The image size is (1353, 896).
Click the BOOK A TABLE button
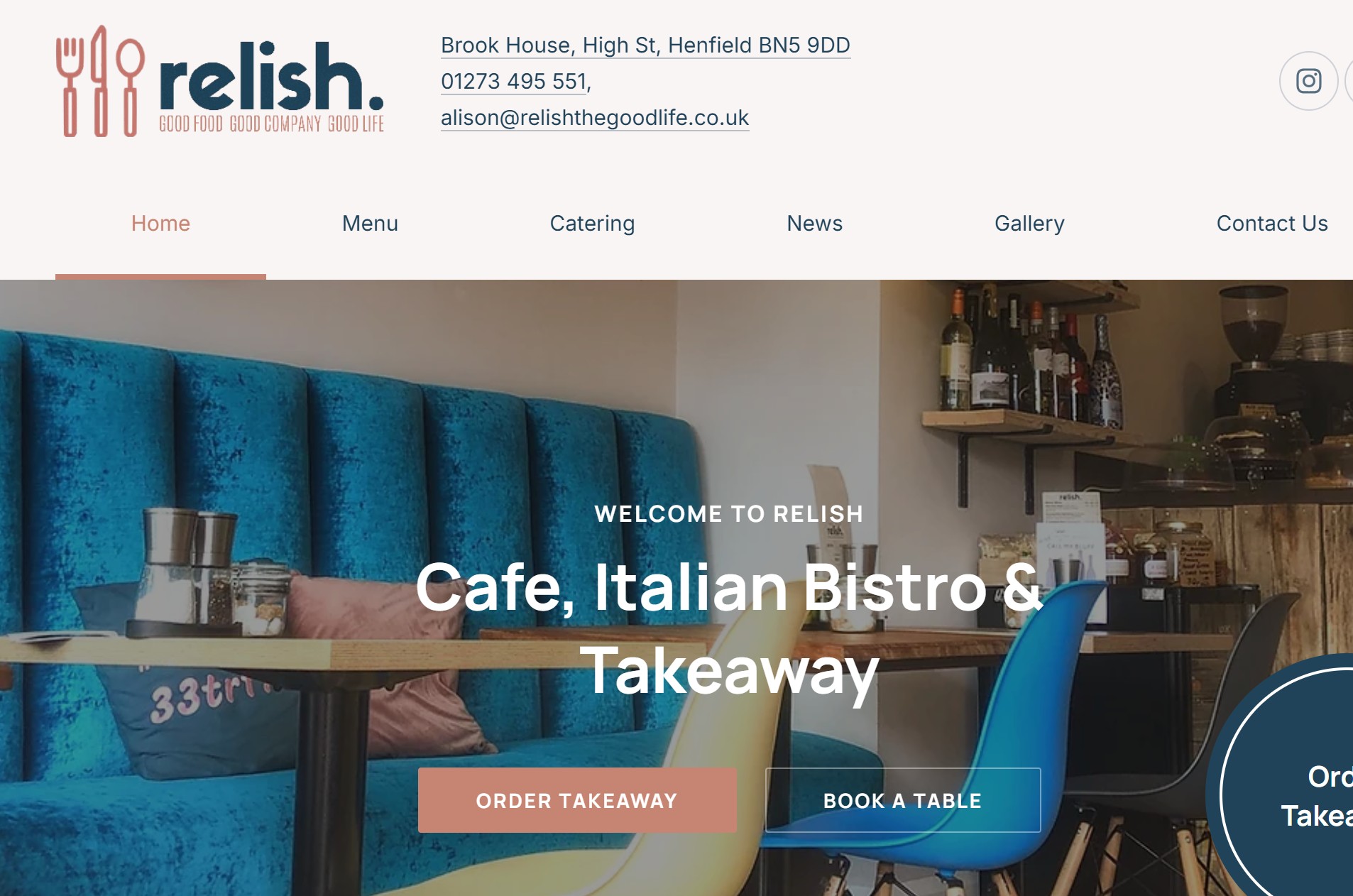click(903, 800)
